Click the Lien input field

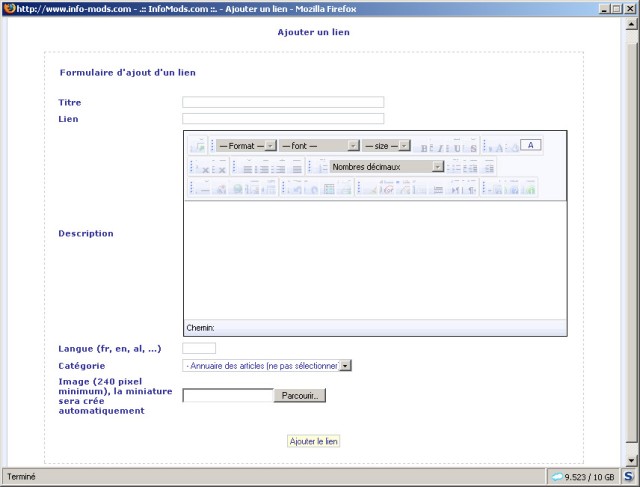coord(283,119)
